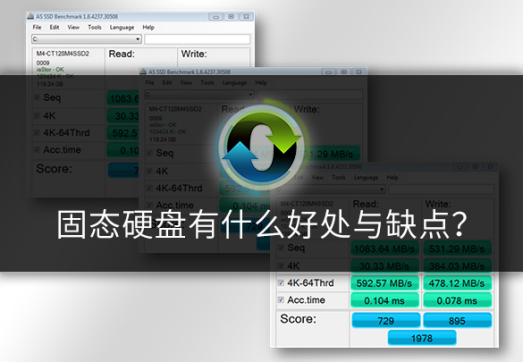Click Score: label in front window
Image resolution: width=523 pixels, height=362 pixels.
pos(298,319)
